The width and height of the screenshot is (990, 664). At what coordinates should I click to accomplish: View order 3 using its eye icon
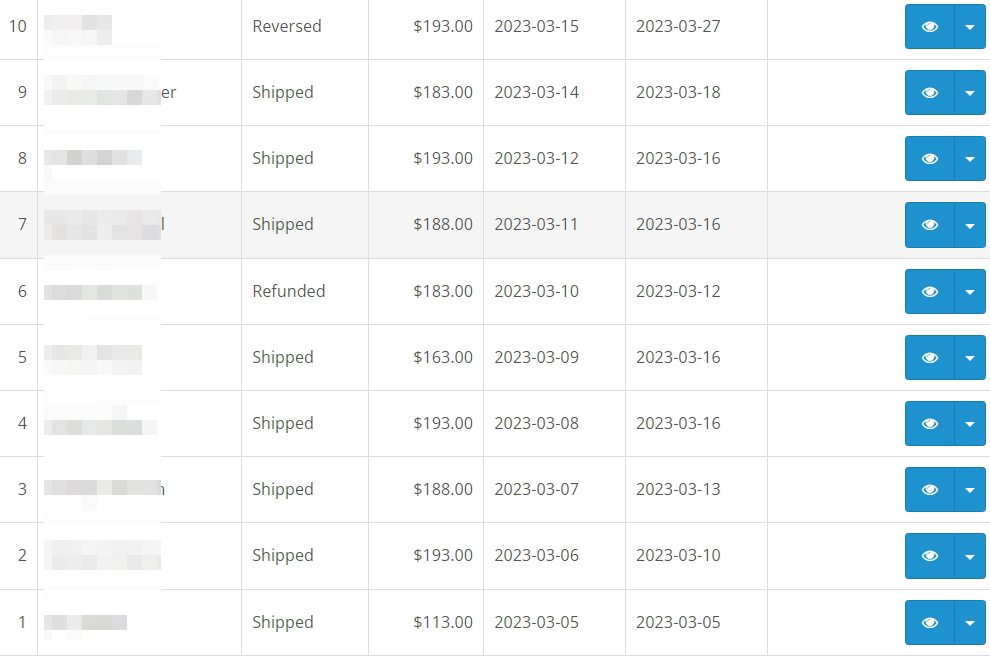929,490
